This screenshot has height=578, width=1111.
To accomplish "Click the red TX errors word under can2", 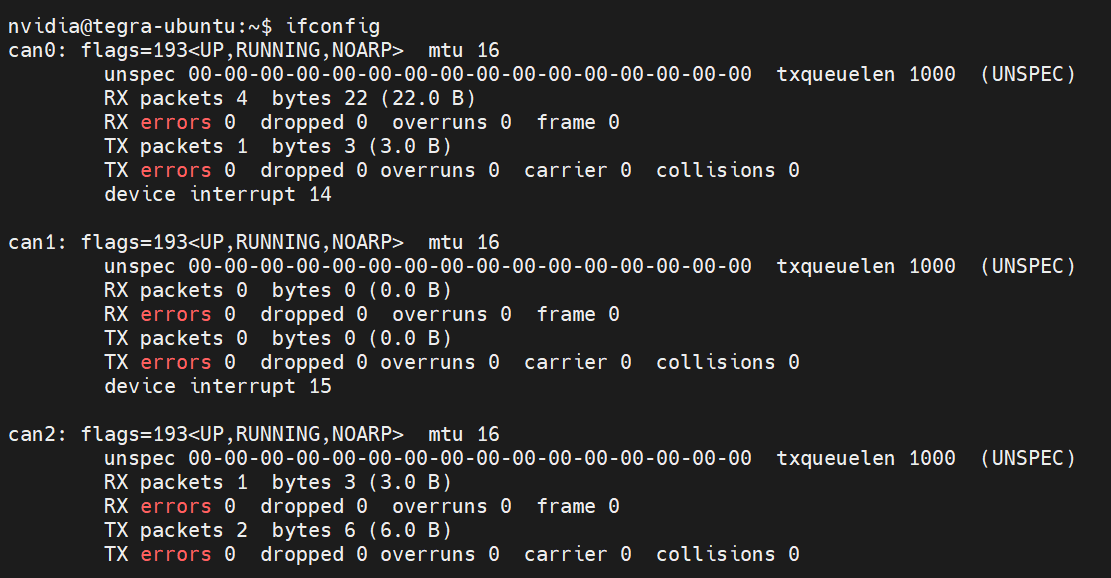I will tap(175, 554).
